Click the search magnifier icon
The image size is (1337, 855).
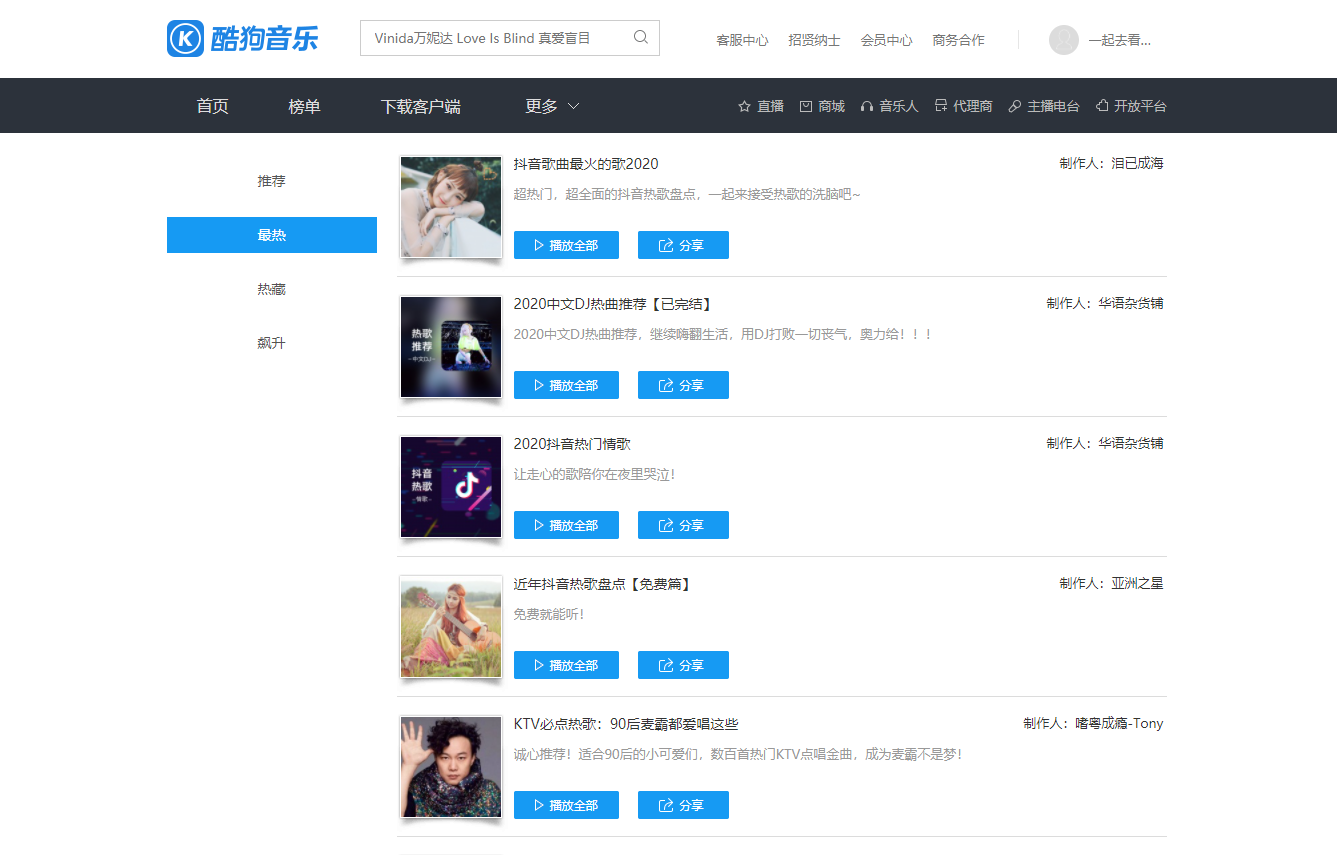coord(641,38)
